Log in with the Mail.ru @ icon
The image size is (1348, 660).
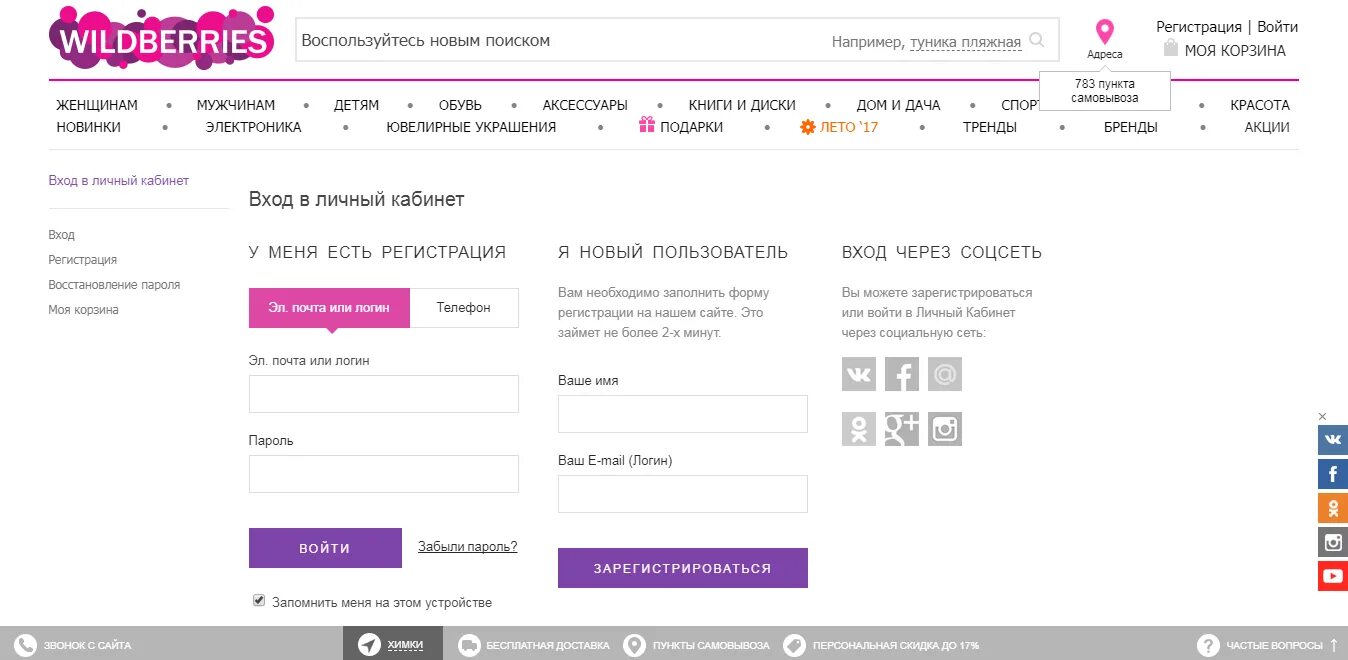(945, 374)
